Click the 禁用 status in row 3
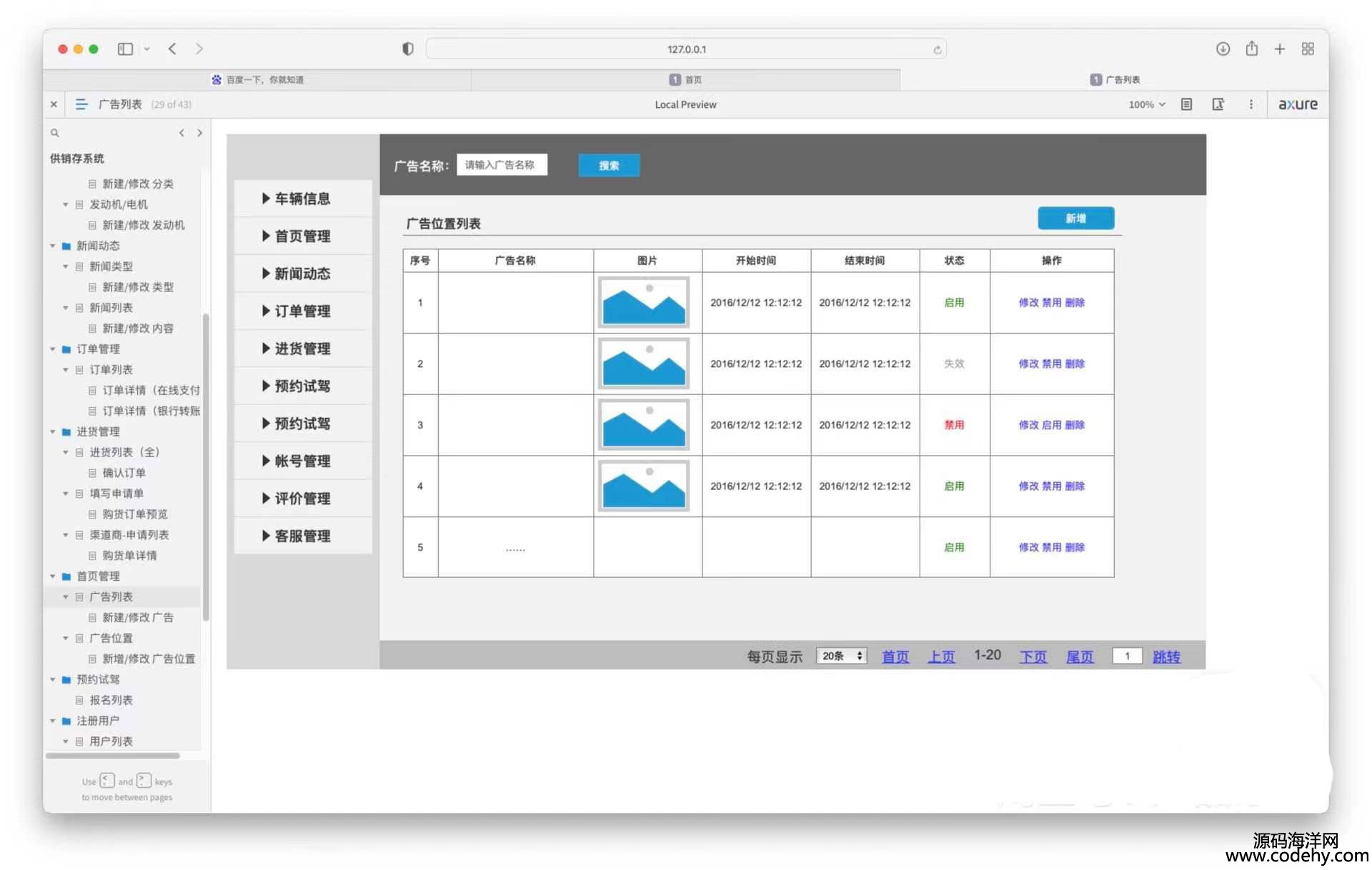Image resolution: width=1372 pixels, height=870 pixels. pyautogui.click(x=954, y=425)
